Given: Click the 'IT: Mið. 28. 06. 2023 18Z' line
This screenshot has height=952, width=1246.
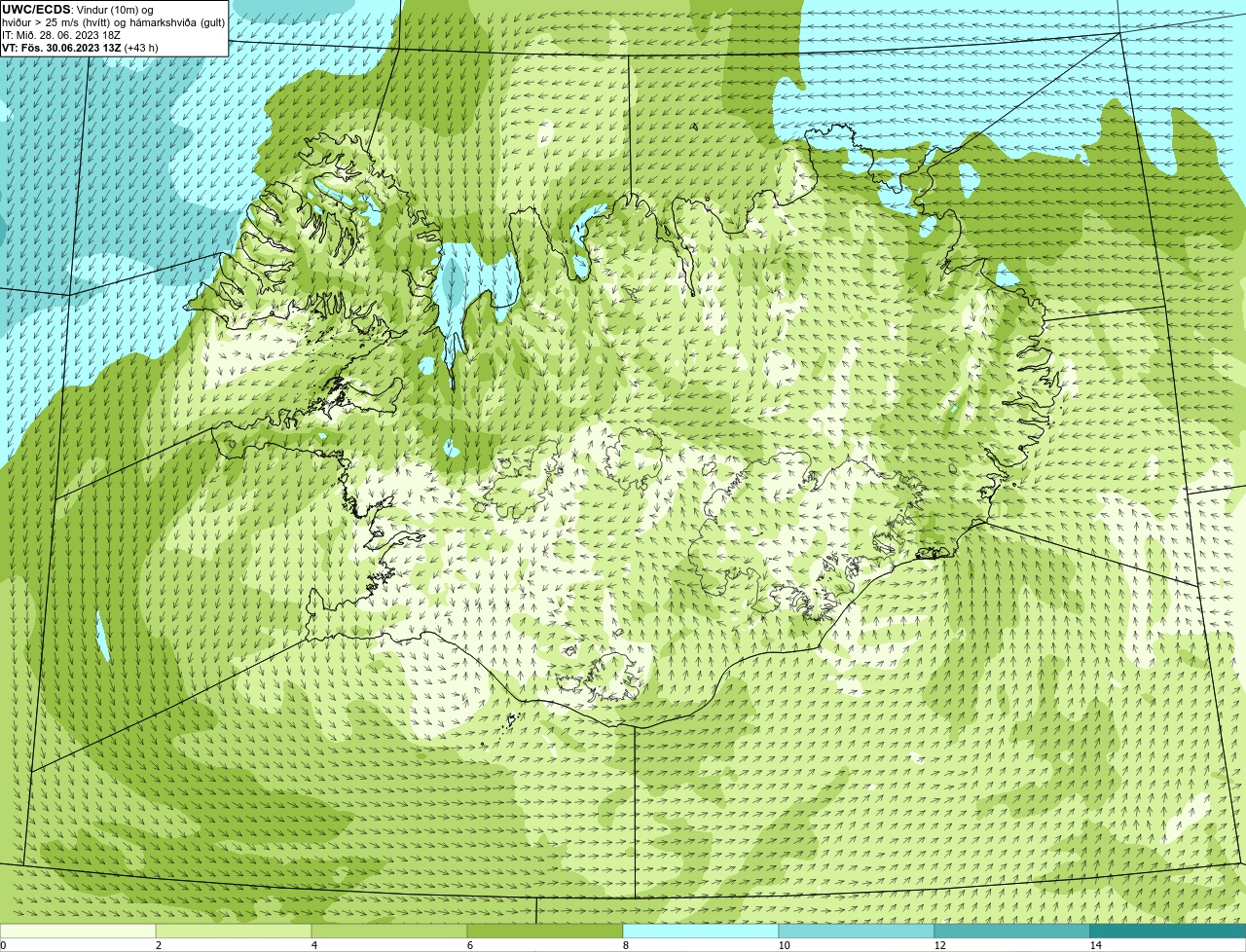Looking at the screenshot, I should pyautogui.click(x=61, y=35).
